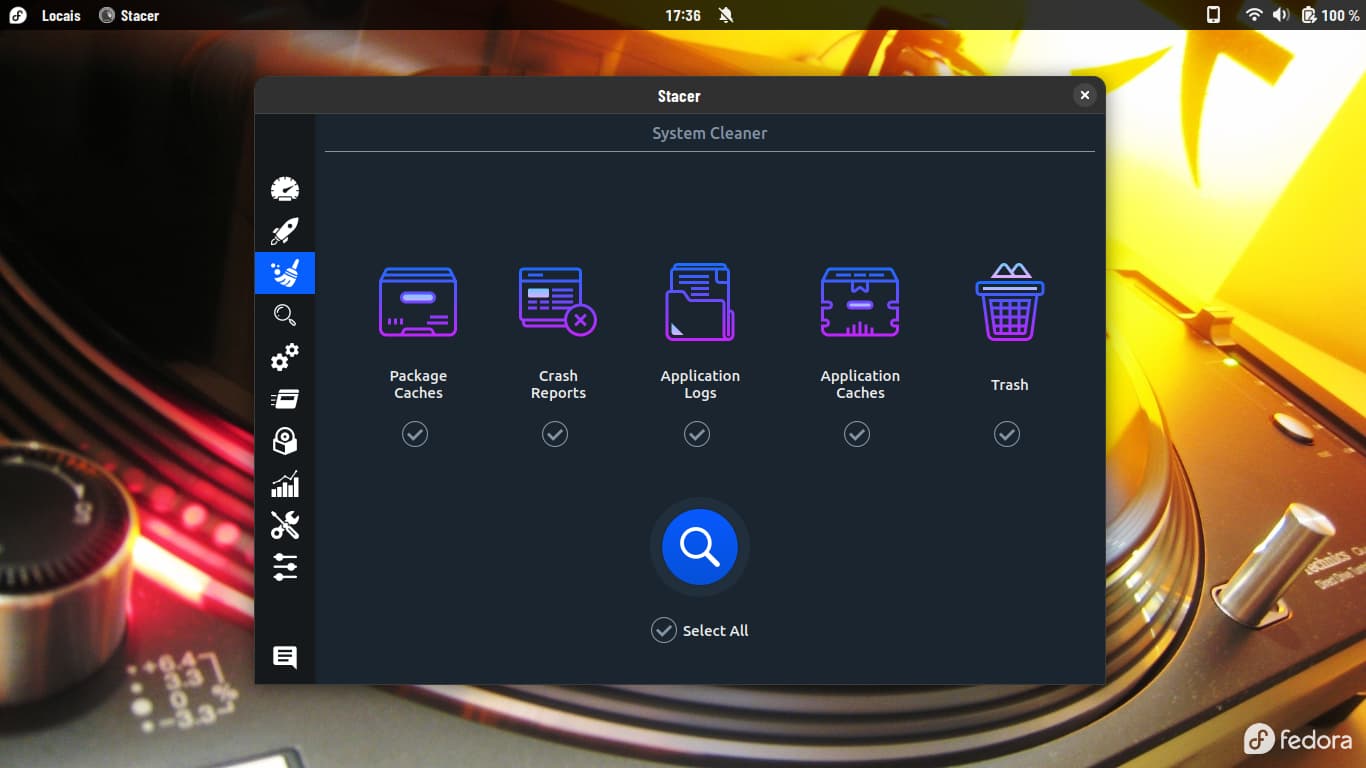Start the system scan with the blue magnifier button
Image resolution: width=1366 pixels, height=768 pixels.
700,547
